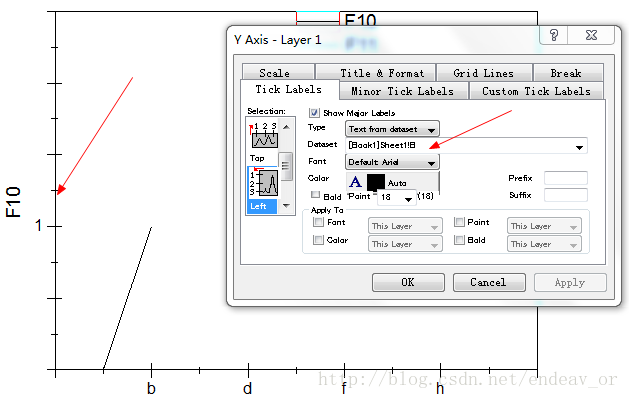This screenshot has height=399, width=629.
Task: Click the 'b' X axis tick label
Action: point(151,388)
